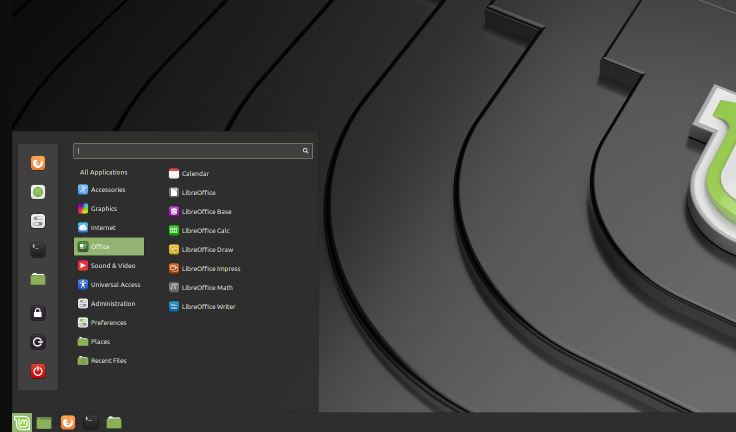Open the Administration category

coord(109,304)
